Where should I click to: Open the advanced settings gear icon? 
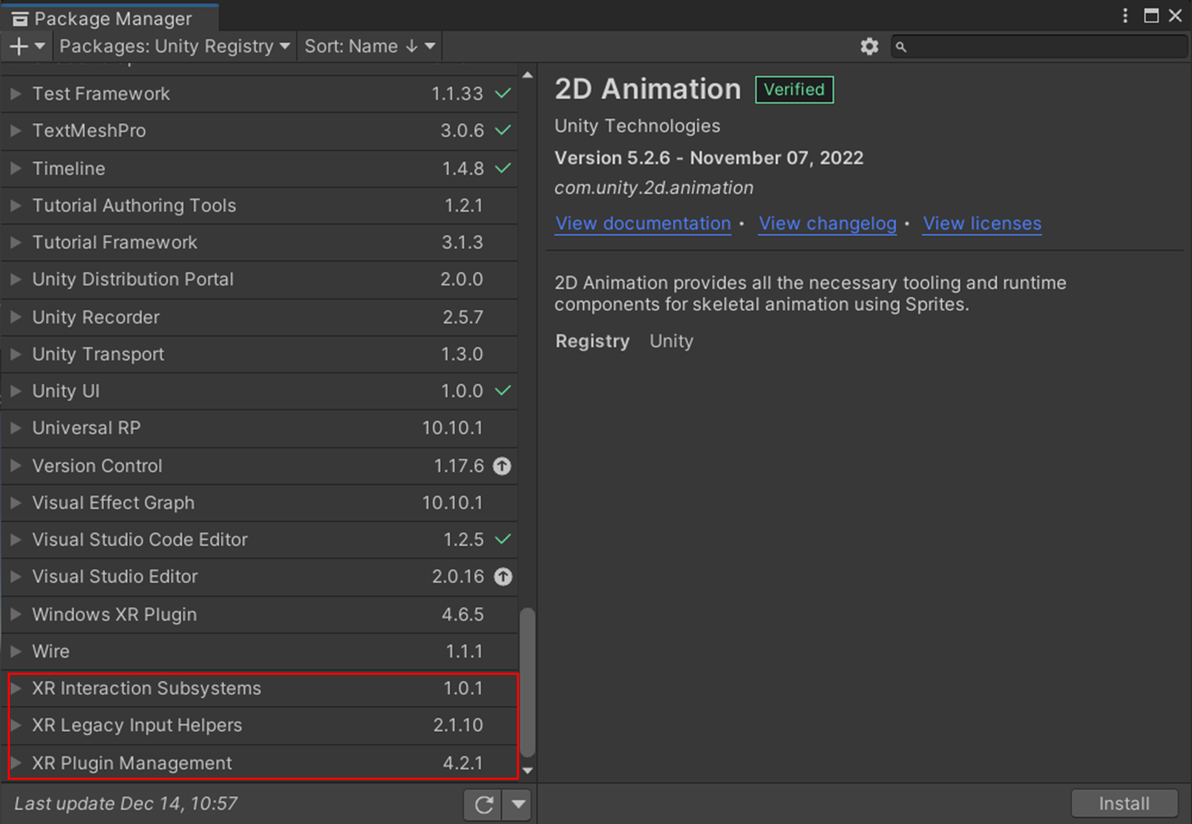(869, 46)
